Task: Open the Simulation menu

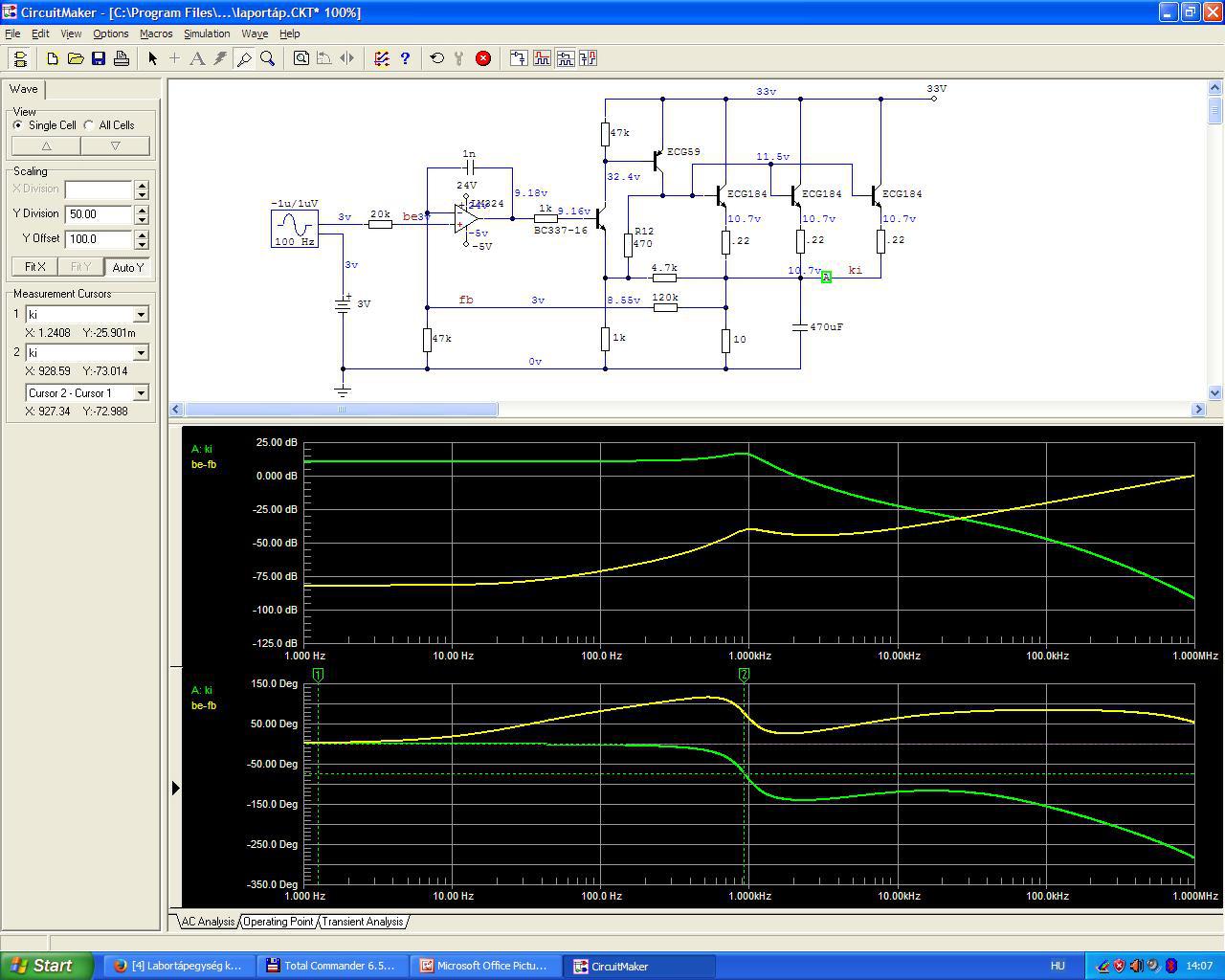Action: pos(207,33)
